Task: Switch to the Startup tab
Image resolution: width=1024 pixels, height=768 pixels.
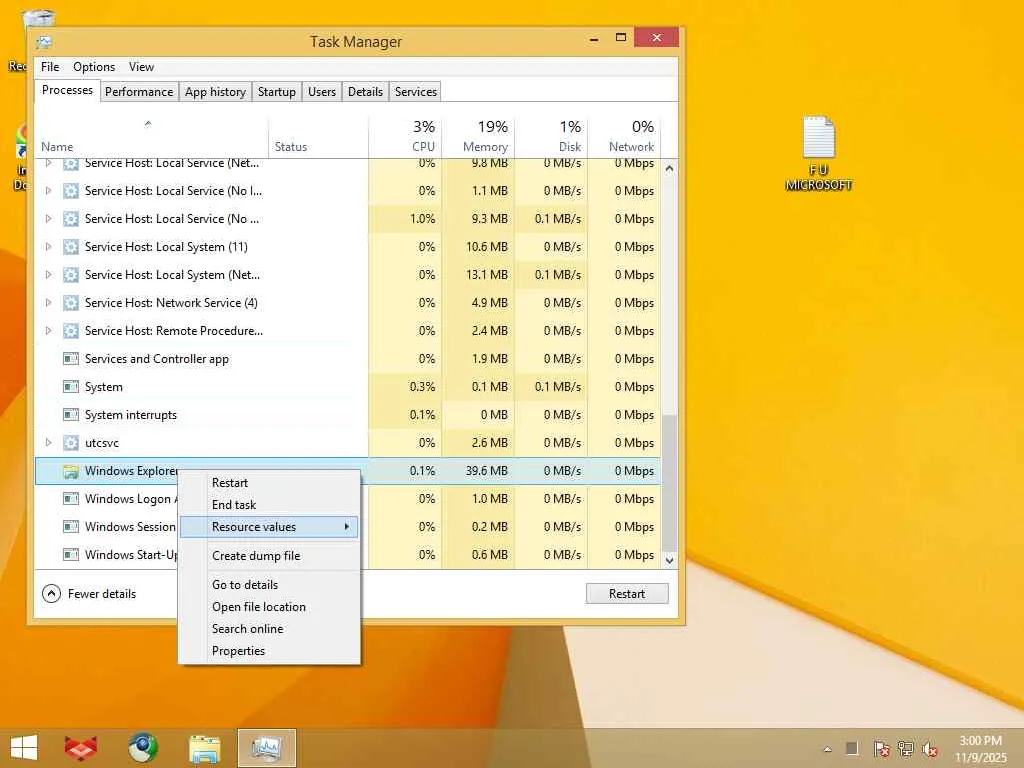Action: pos(276,91)
